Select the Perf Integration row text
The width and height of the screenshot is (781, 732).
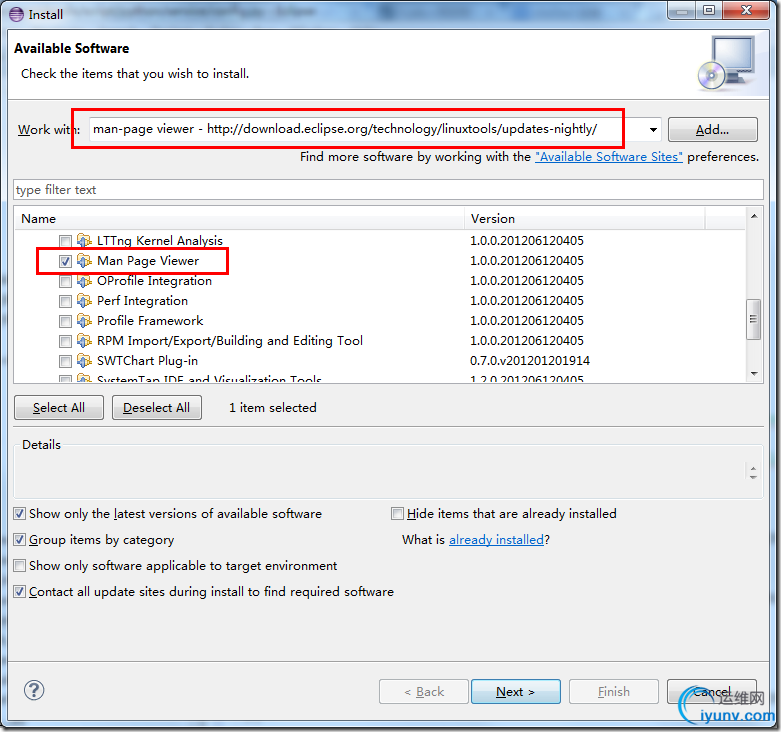click(142, 301)
